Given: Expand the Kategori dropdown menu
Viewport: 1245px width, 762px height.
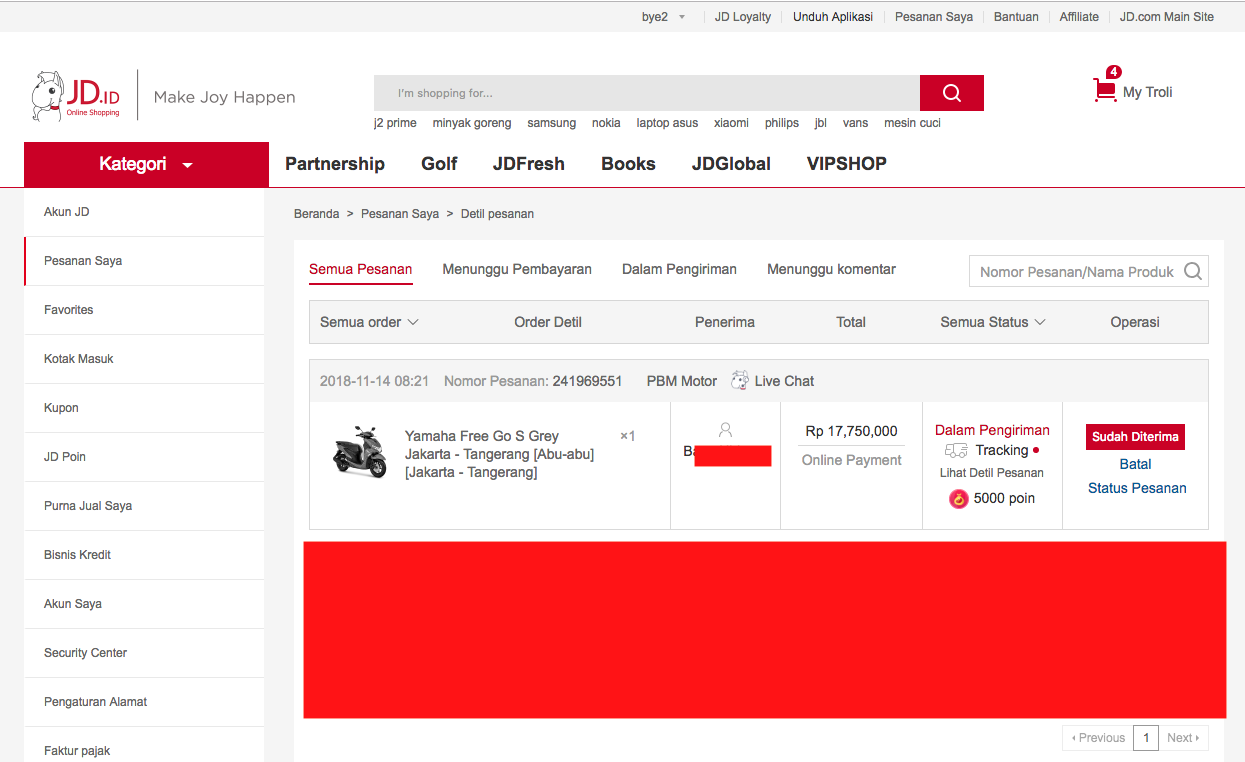Looking at the screenshot, I should [x=146, y=164].
